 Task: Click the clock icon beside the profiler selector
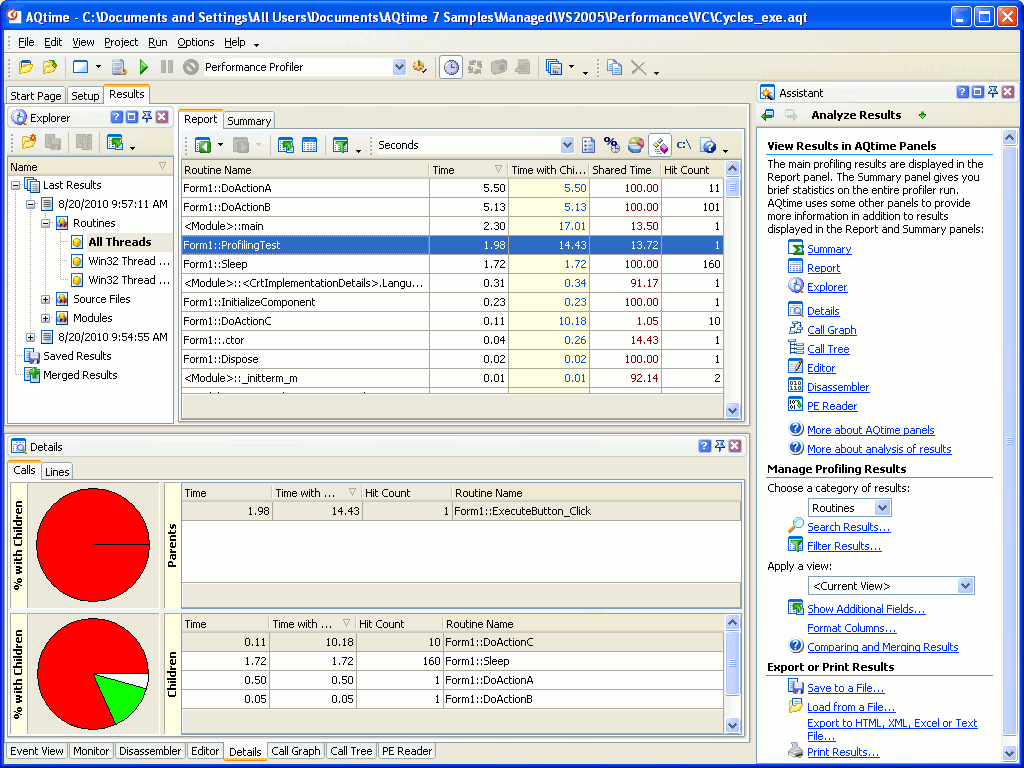tap(451, 67)
